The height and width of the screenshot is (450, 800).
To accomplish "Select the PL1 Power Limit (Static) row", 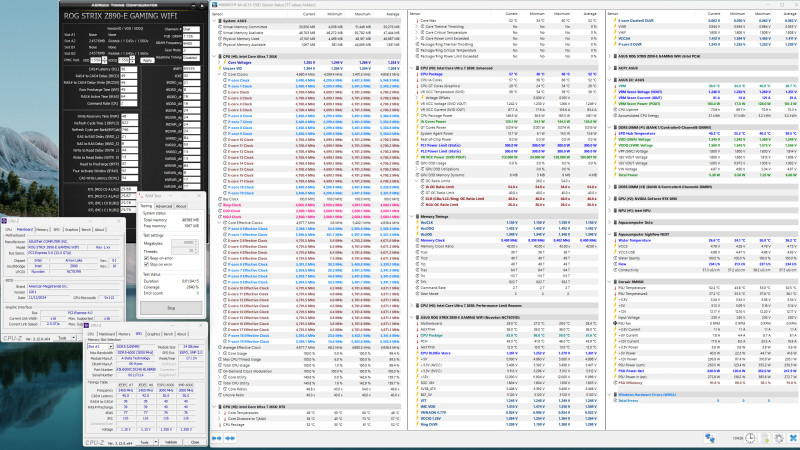I will [x=507, y=145].
